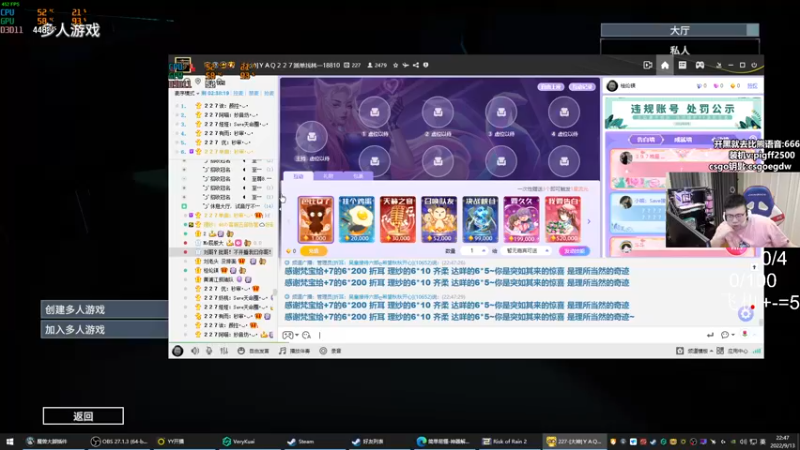
Task: Click first pill button at top-right of stage
Action: point(550,87)
